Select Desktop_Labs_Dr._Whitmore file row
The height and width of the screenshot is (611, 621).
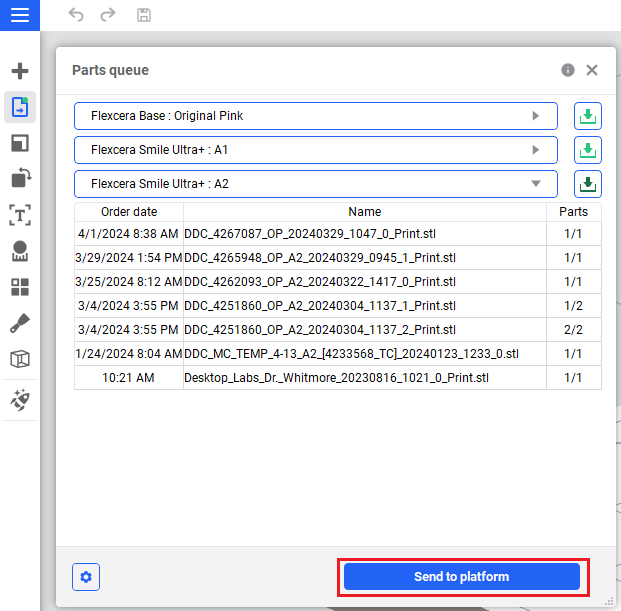(338, 378)
